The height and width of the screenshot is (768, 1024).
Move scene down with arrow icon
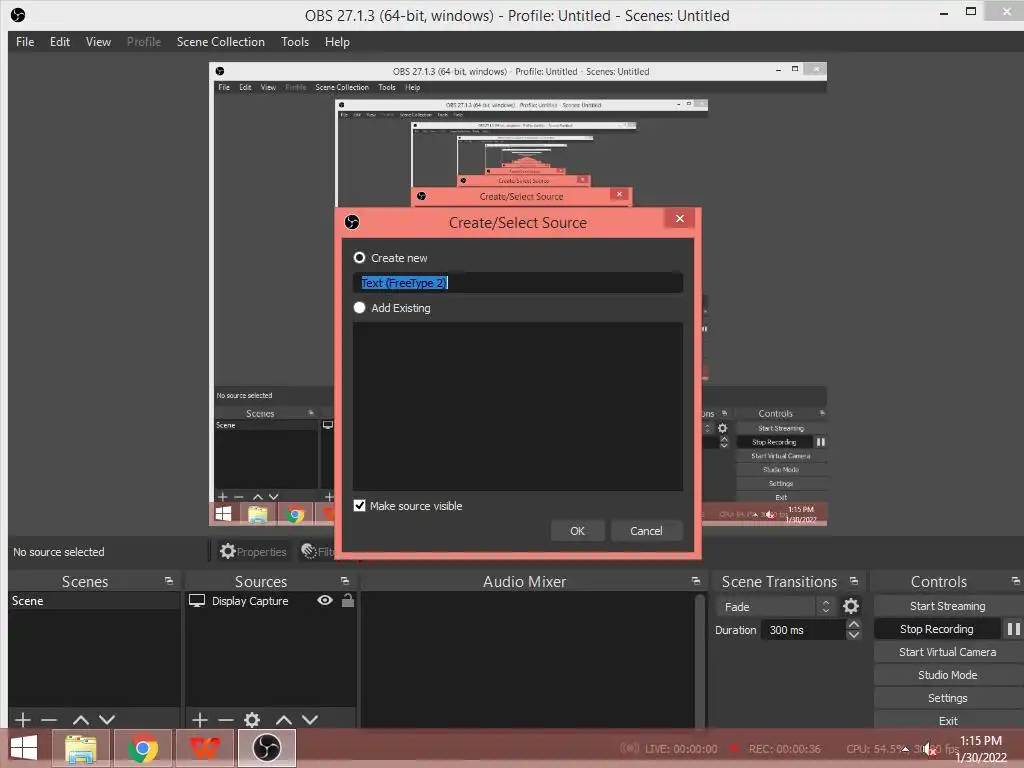coord(107,720)
